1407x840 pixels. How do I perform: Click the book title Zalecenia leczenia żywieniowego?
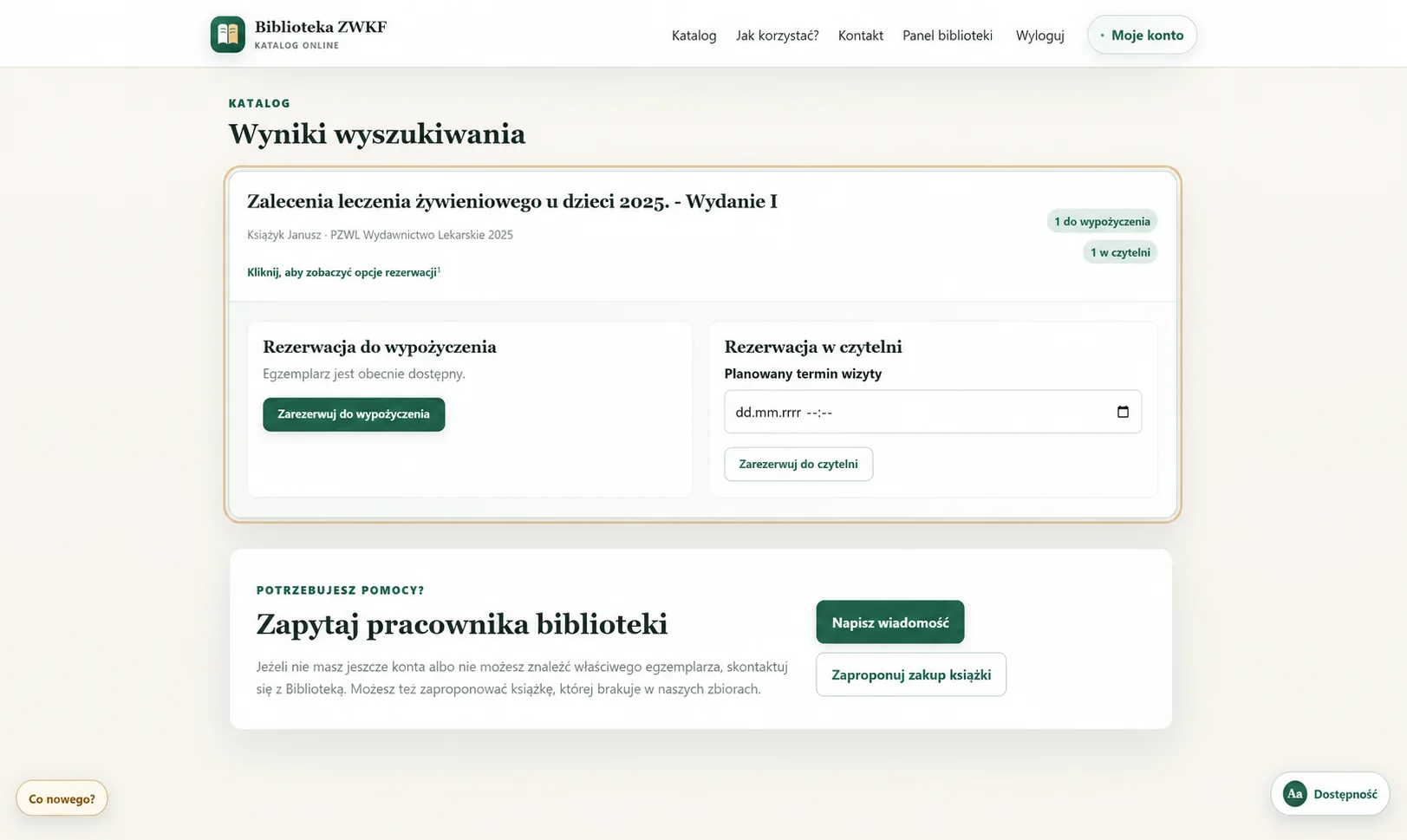(511, 201)
